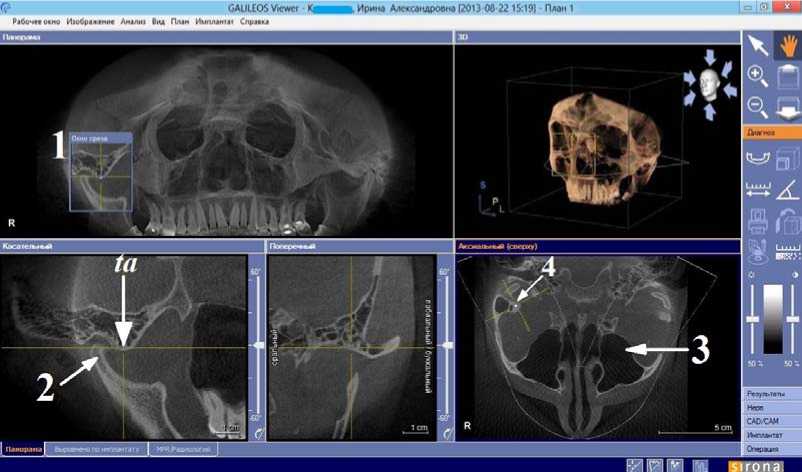Viewport: 802px width, 472px height.
Task: Open the Вид menu
Action: [x=158, y=22]
